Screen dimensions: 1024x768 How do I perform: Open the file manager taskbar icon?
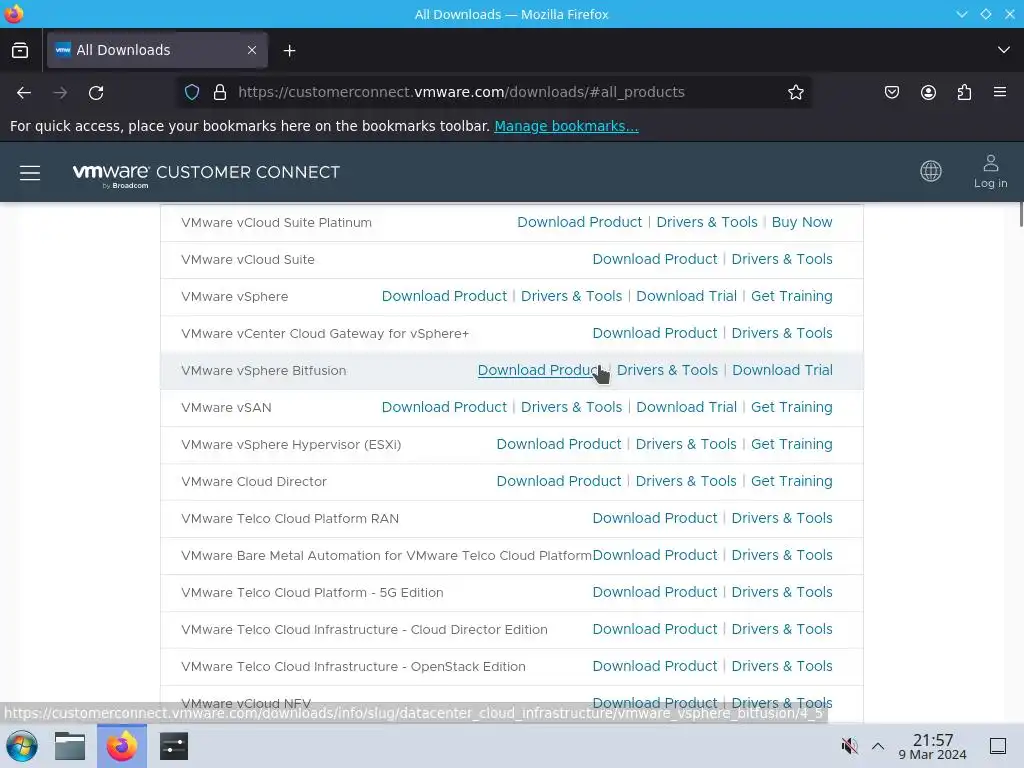tap(70, 746)
